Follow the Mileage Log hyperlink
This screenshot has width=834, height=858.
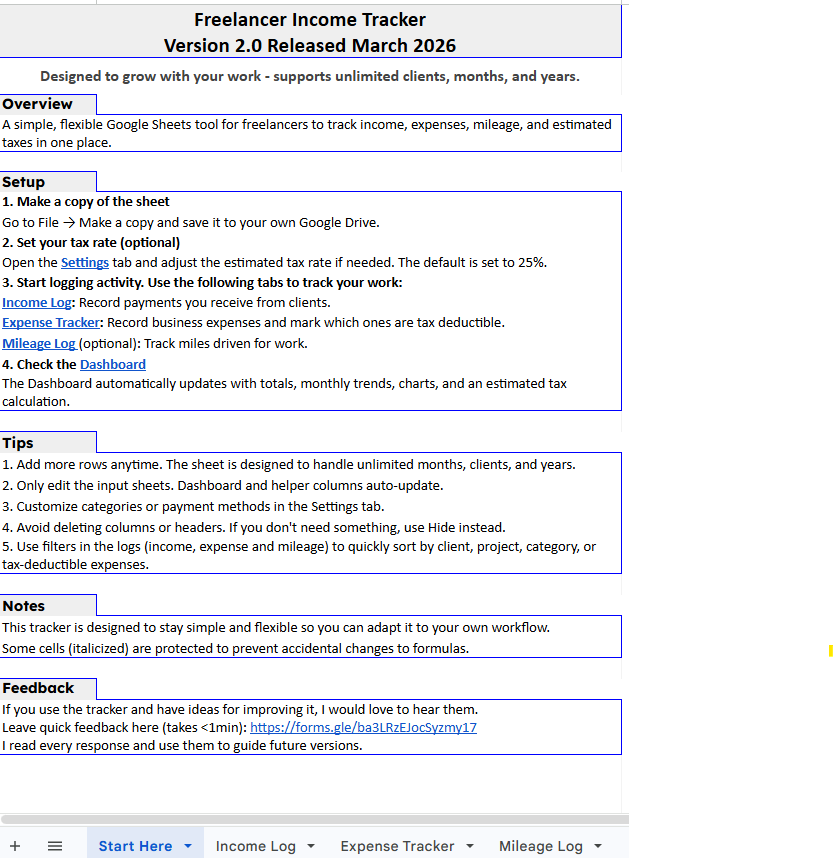pos(39,344)
